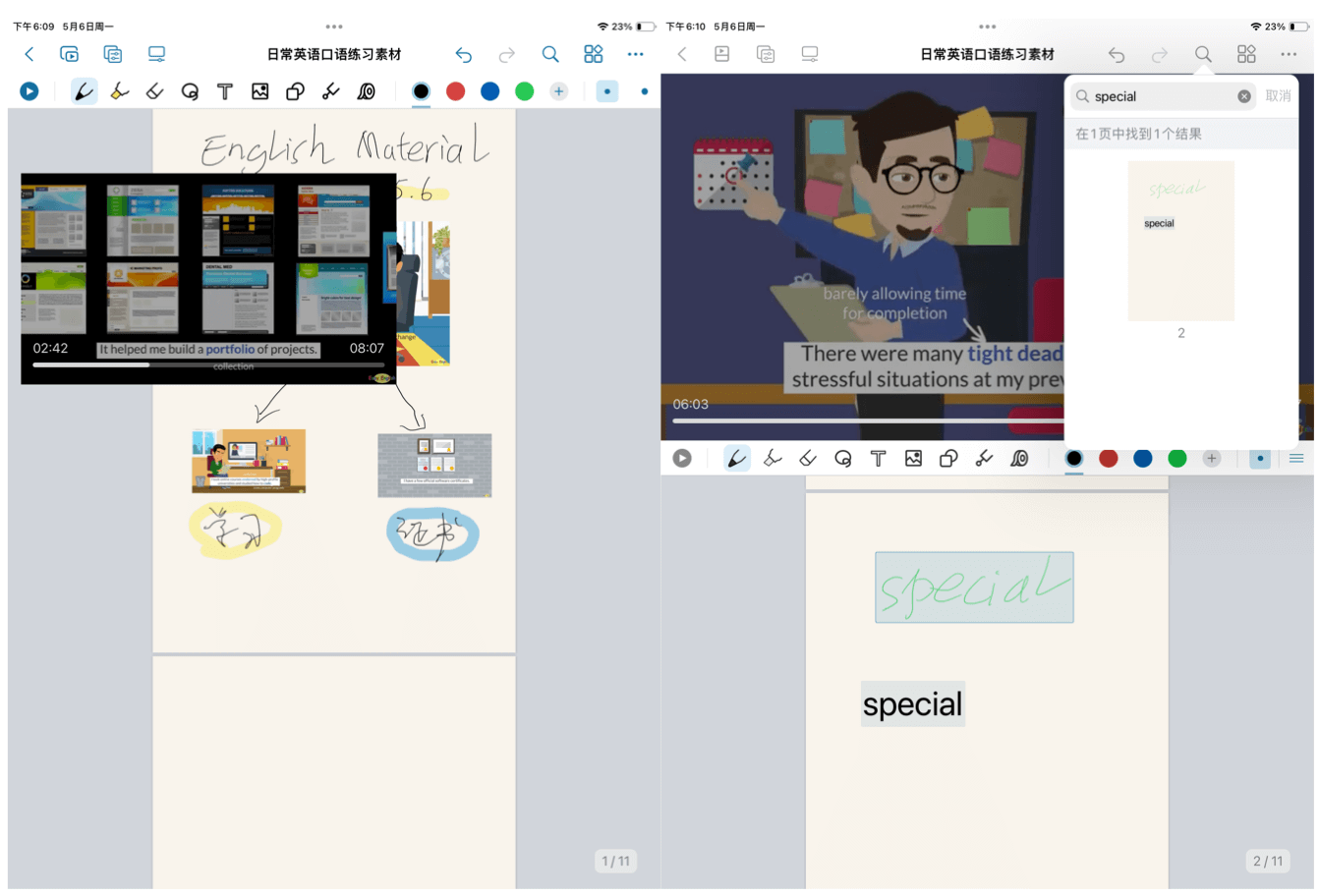The image size is (1319, 896).
Task: Choose green color in left screen toolbar
Action: (x=525, y=91)
